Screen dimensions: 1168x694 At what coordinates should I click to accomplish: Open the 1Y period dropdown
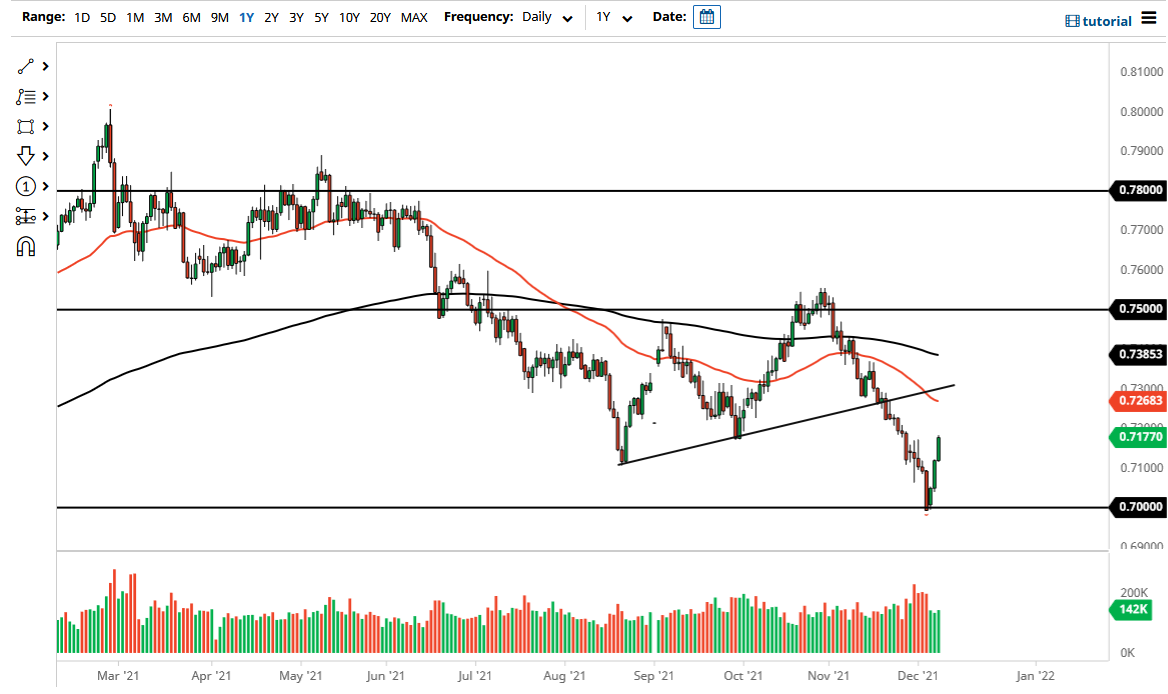[x=614, y=17]
